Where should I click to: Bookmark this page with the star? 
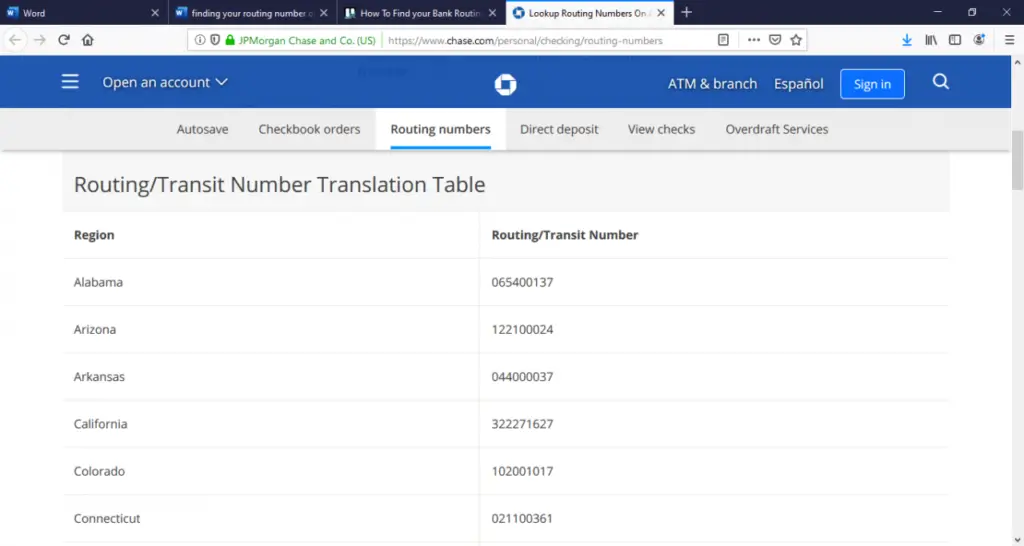pyautogui.click(x=795, y=40)
